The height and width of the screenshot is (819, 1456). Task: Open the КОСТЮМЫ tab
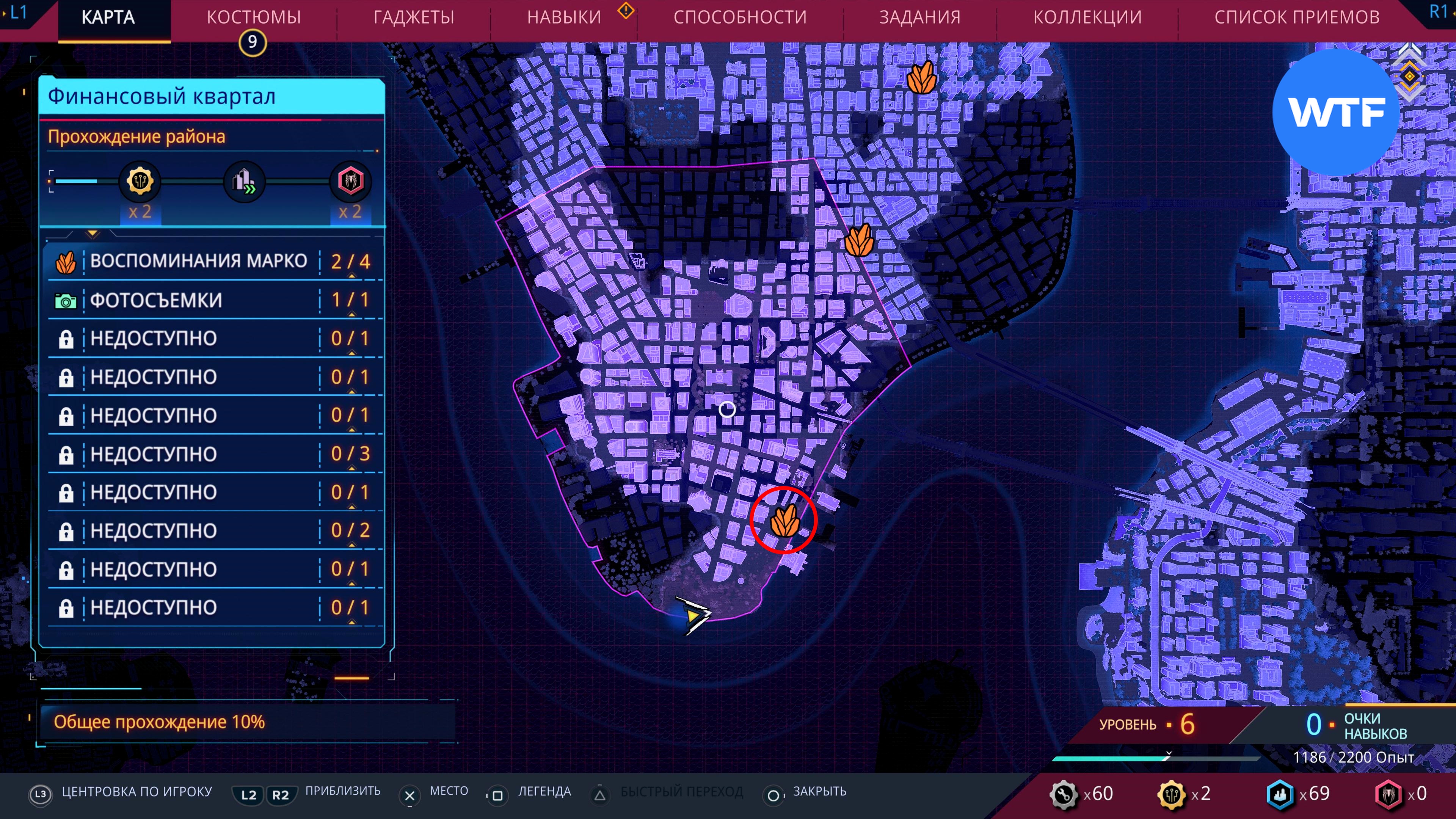click(x=254, y=17)
